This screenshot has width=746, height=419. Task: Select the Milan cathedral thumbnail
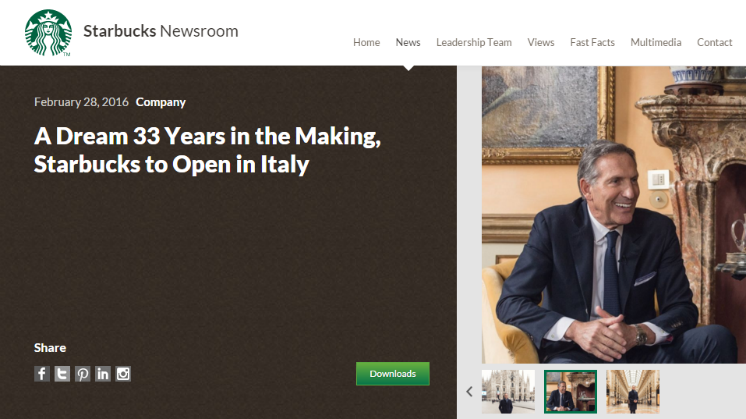508,391
